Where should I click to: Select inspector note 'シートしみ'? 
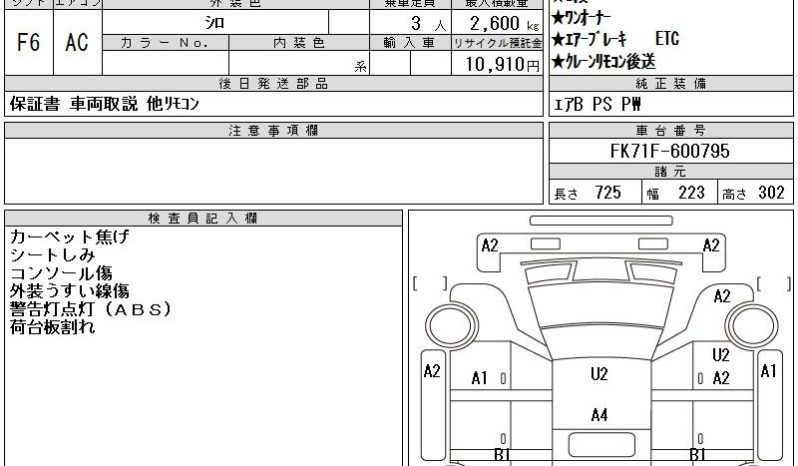(x=52, y=254)
